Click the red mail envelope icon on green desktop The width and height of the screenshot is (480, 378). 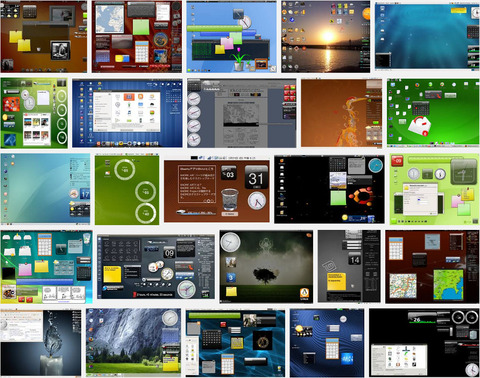[420, 126]
